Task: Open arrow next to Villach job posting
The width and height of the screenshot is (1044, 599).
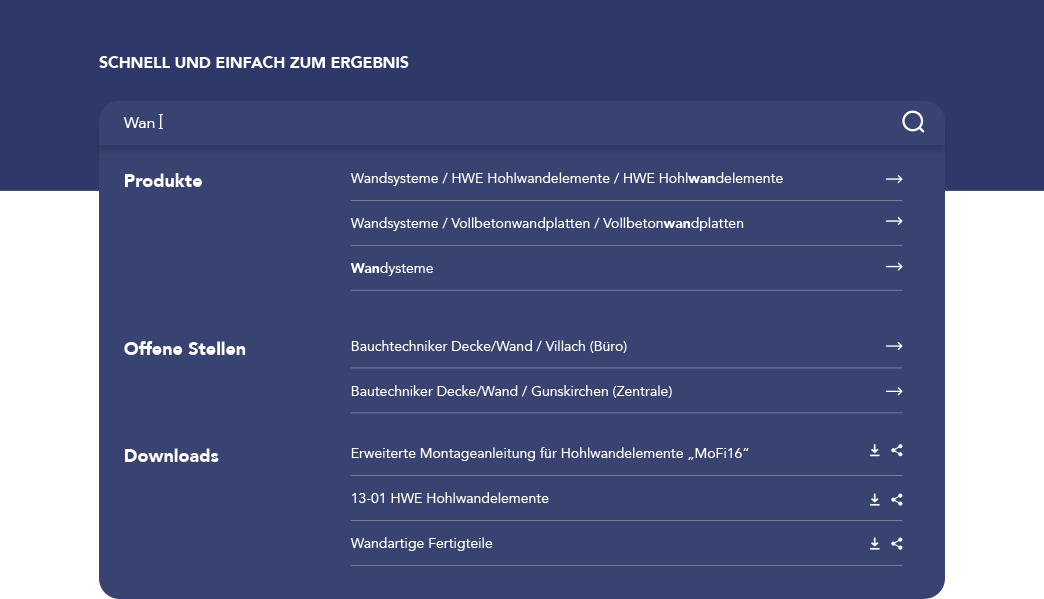Action: click(893, 346)
